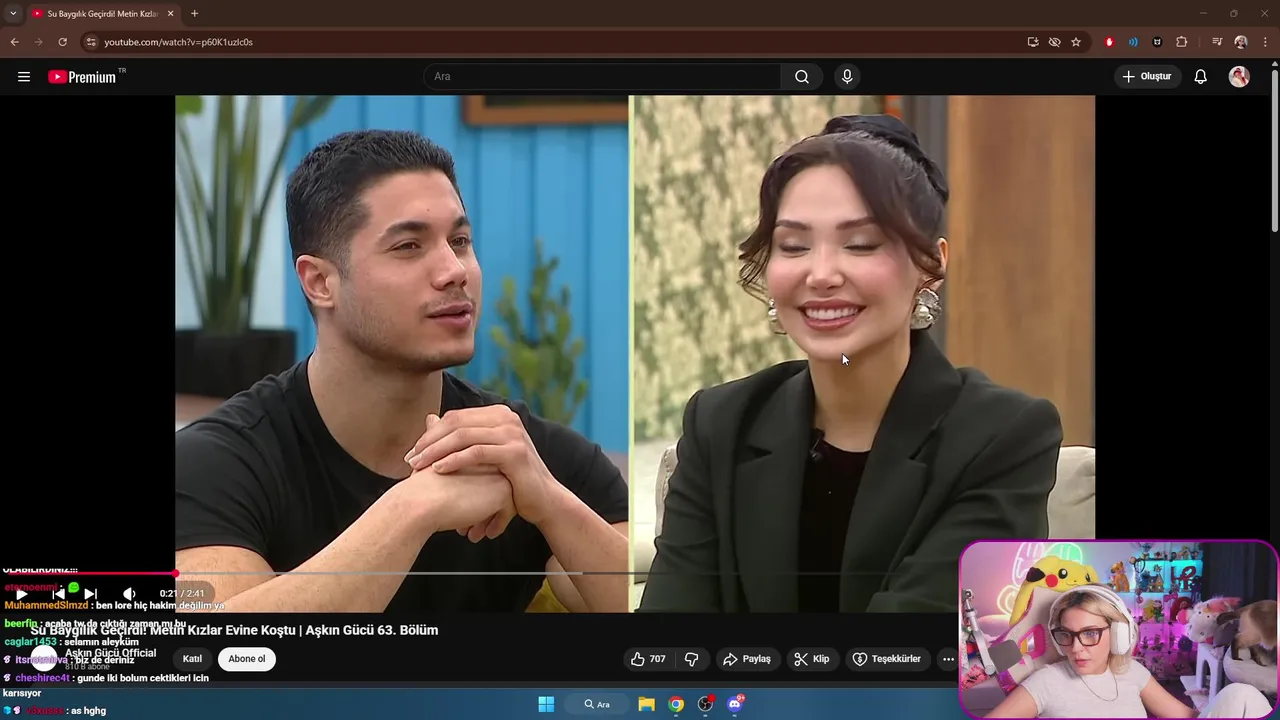Click the address bar URL
The image size is (1280, 720).
tap(178, 42)
